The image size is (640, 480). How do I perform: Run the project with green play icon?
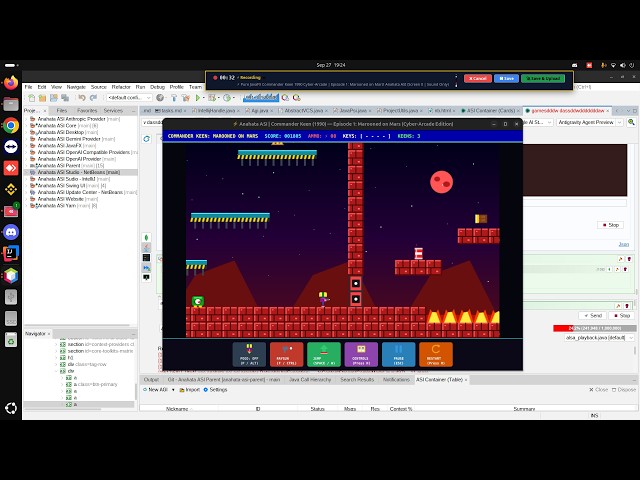(198, 98)
